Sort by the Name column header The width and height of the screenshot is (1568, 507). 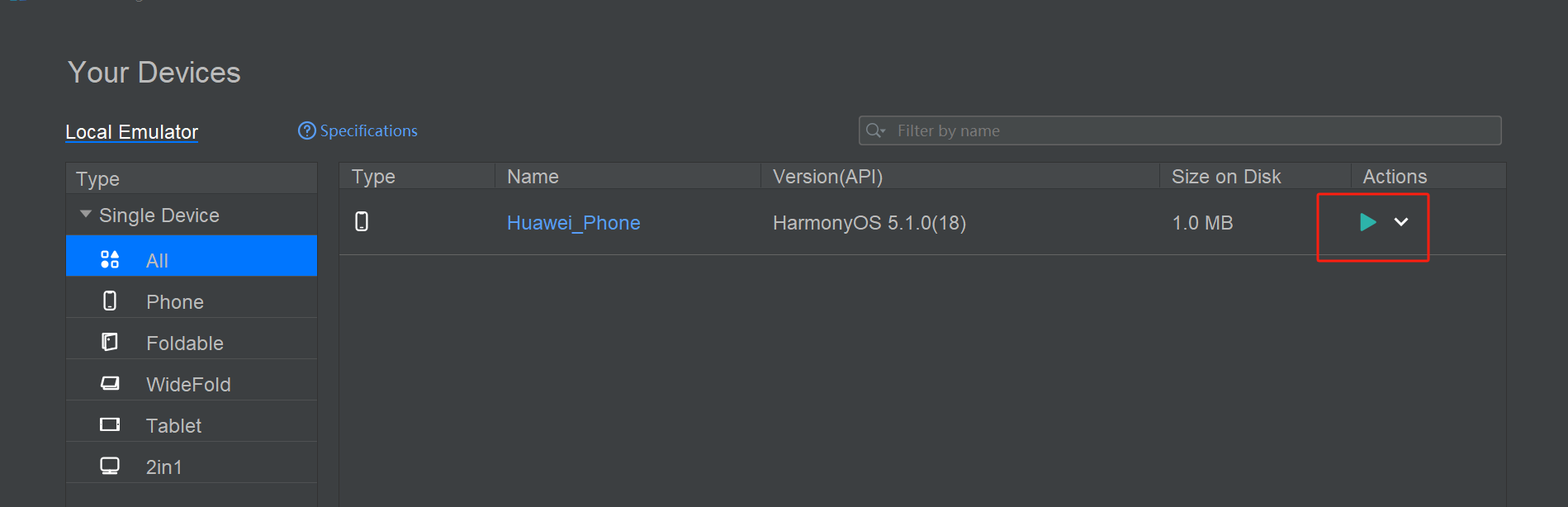(533, 177)
